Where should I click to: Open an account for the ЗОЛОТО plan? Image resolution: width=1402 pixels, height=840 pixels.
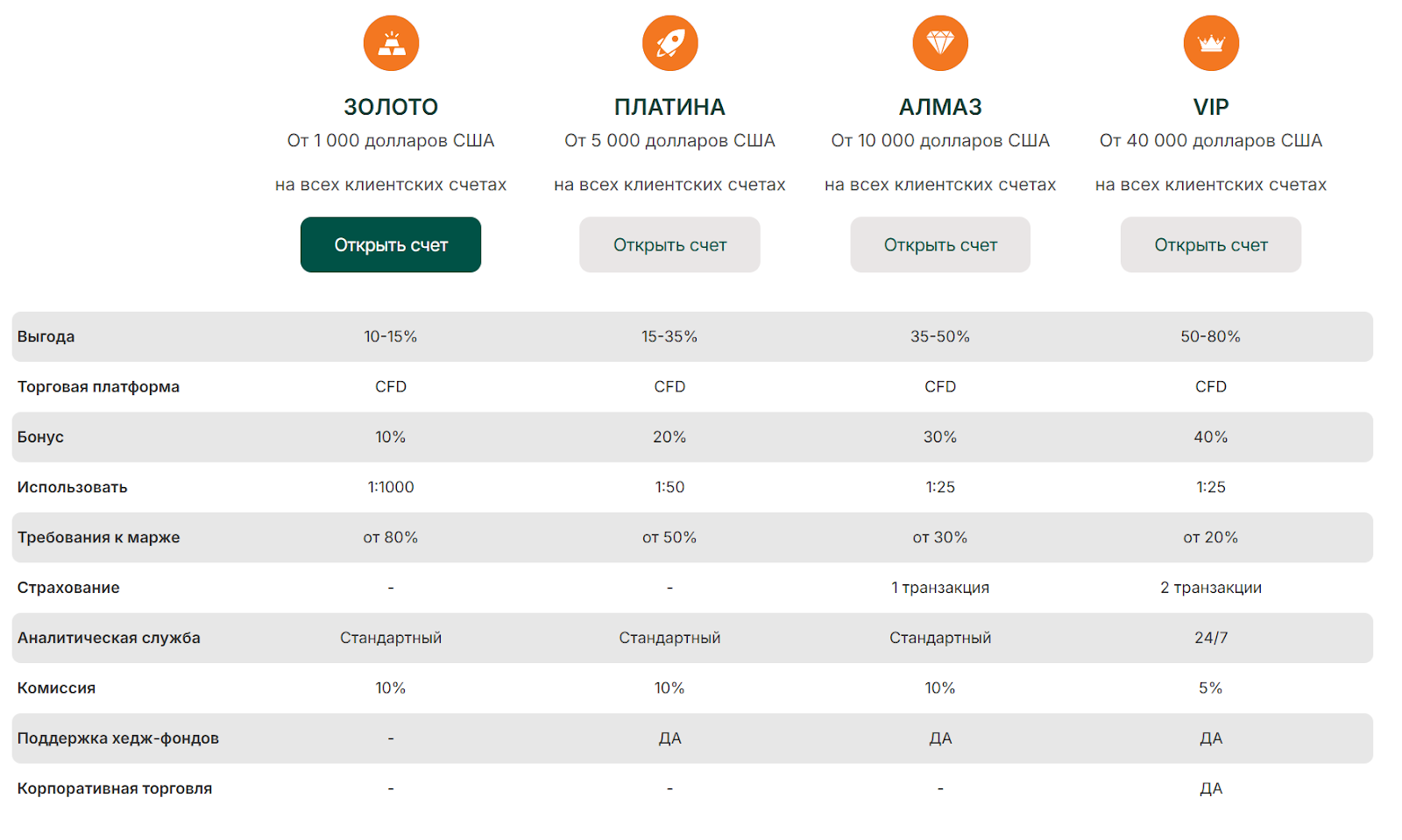click(391, 245)
